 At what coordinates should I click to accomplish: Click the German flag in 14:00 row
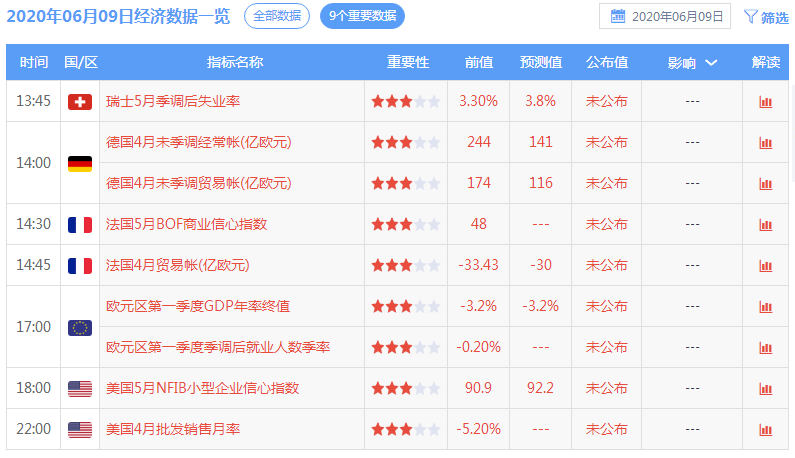click(x=80, y=164)
